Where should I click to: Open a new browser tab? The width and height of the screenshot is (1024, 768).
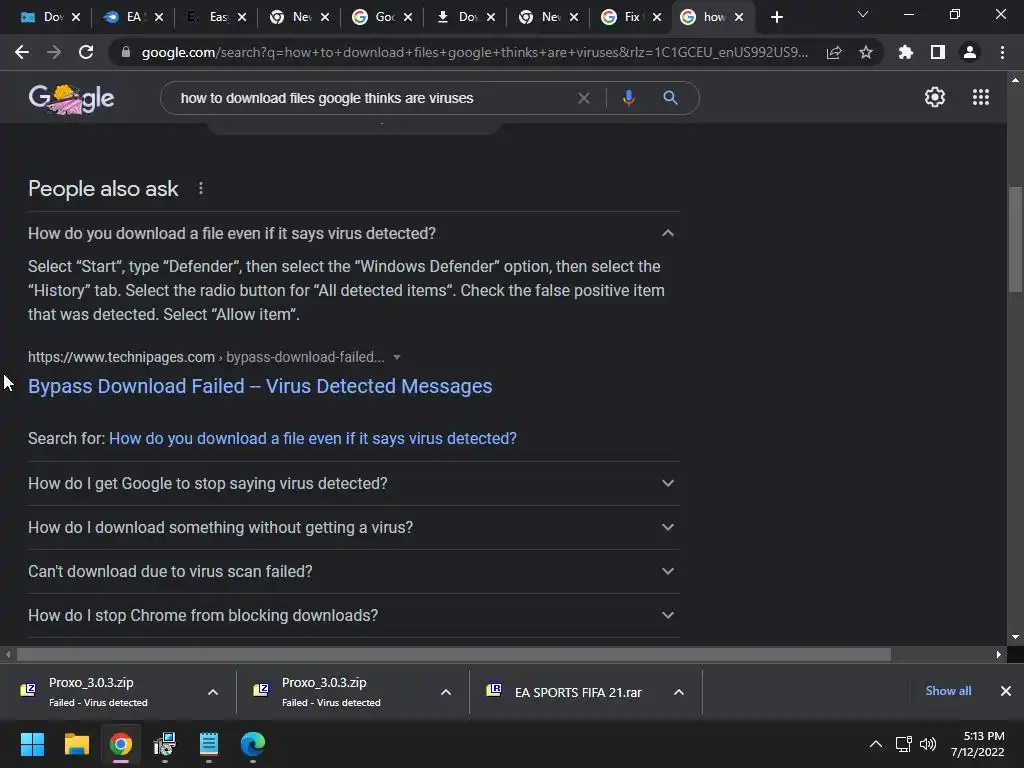point(776,17)
